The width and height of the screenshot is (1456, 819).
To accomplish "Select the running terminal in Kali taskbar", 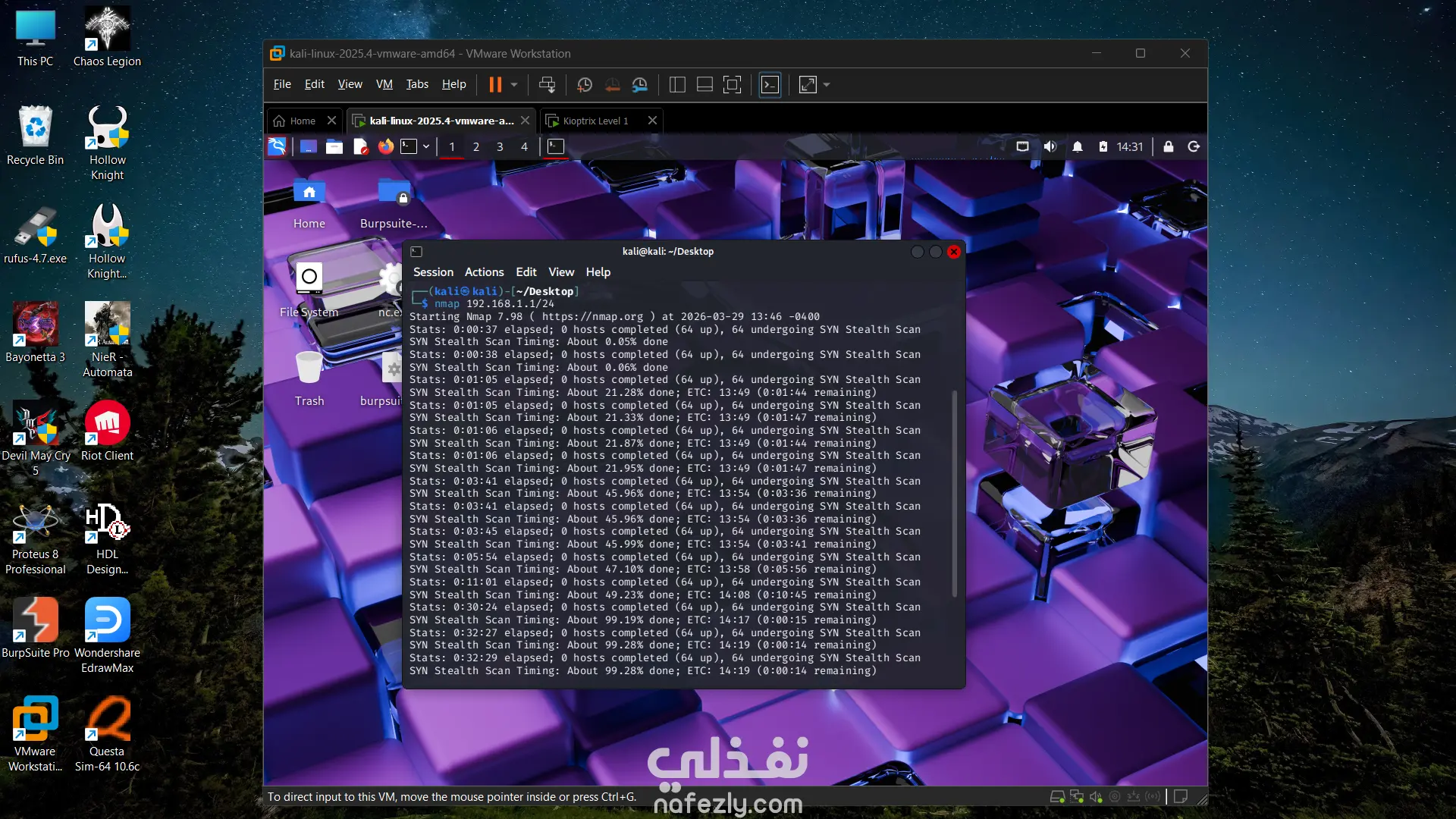I will click(x=556, y=146).
